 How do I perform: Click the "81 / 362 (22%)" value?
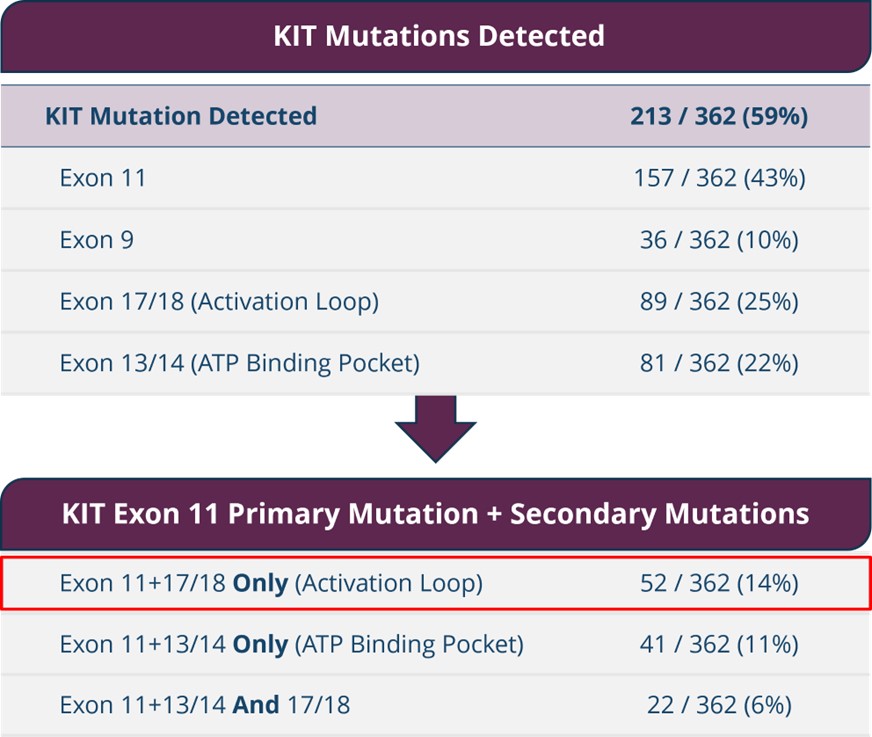[x=719, y=363]
